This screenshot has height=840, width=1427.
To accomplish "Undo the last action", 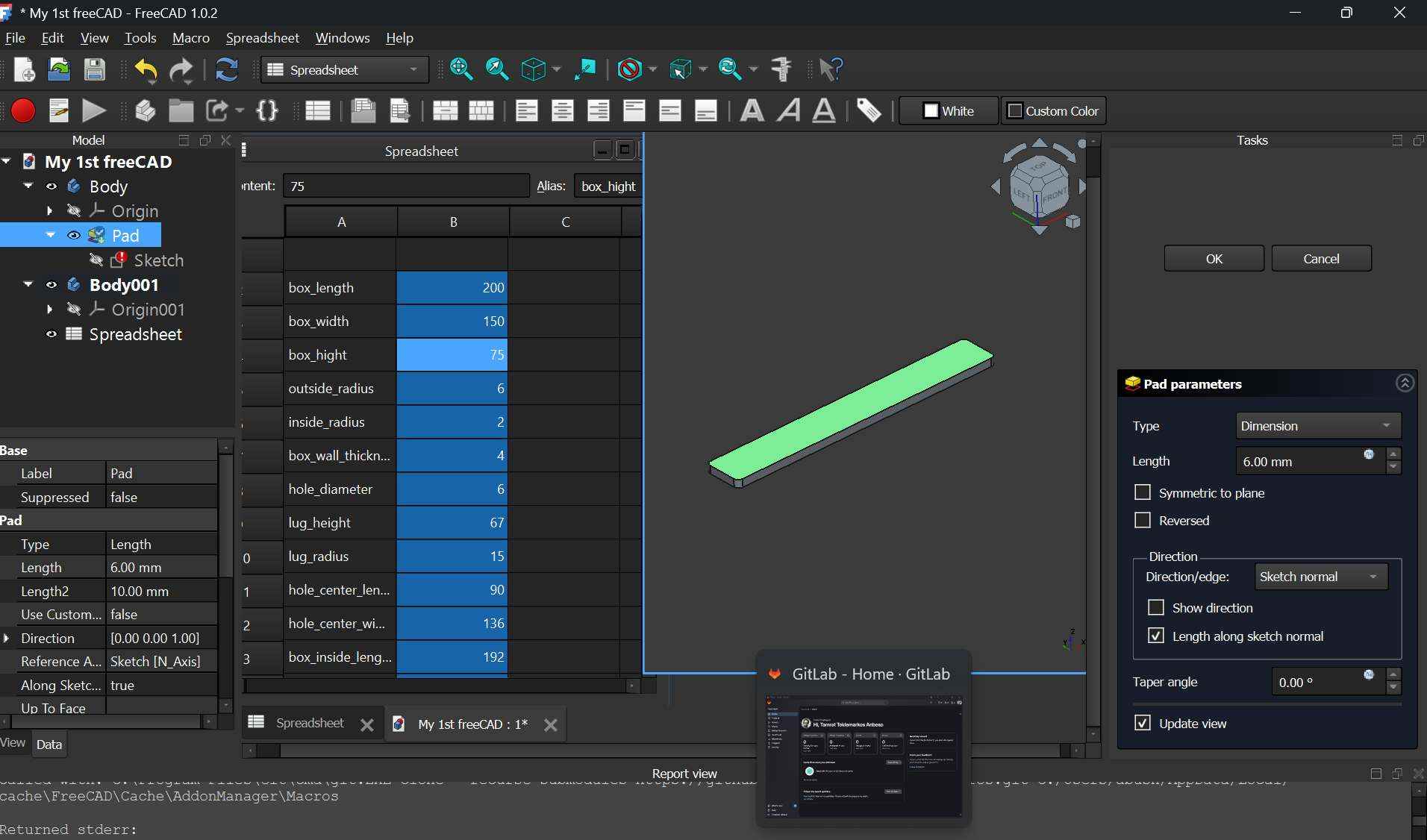I will coord(146,69).
